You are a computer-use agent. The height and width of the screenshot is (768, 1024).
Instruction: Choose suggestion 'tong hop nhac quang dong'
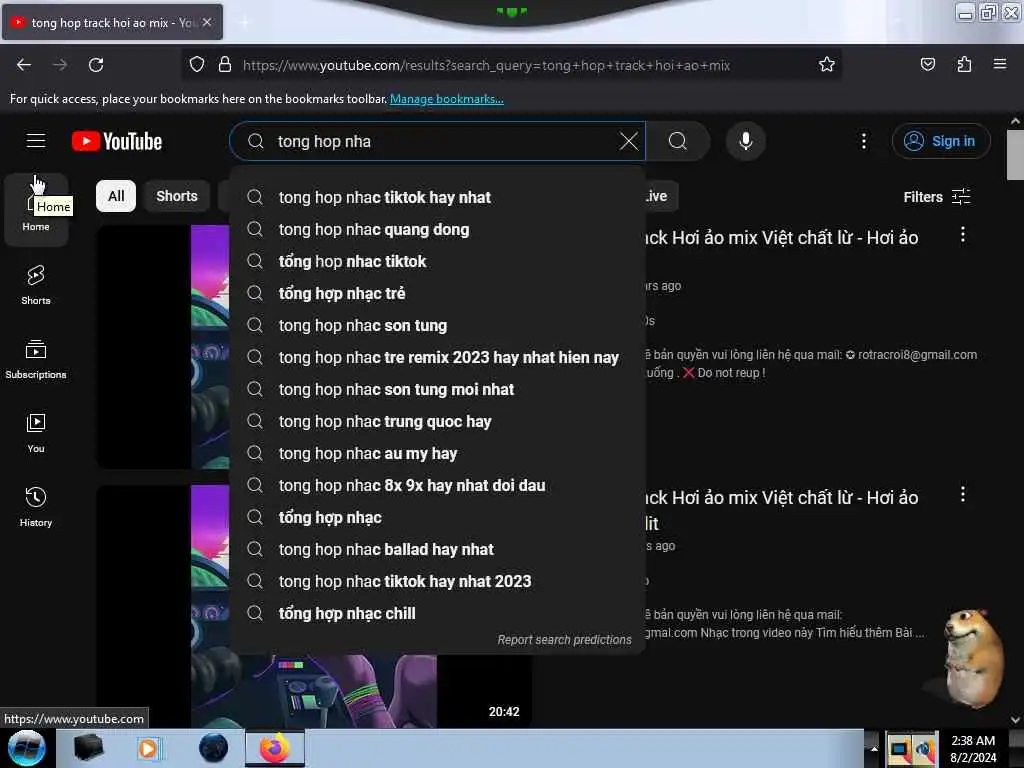[437, 229]
